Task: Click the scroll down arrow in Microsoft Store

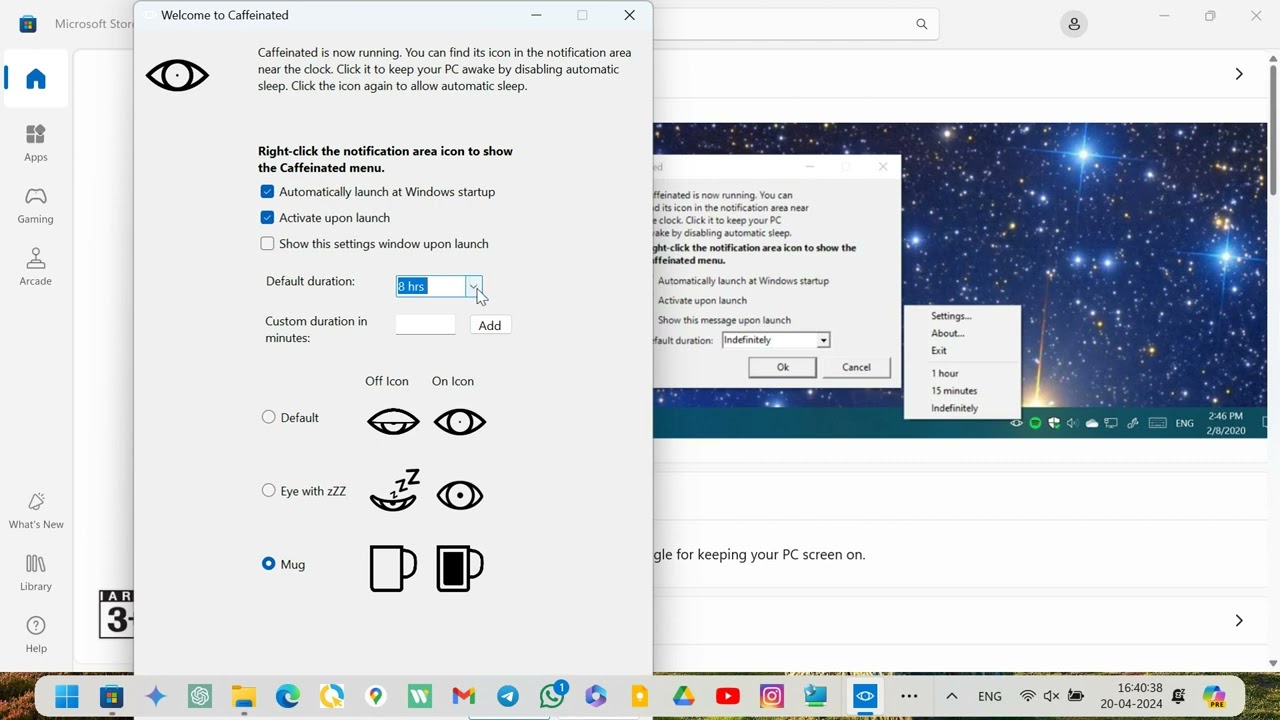Action: click(1273, 663)
